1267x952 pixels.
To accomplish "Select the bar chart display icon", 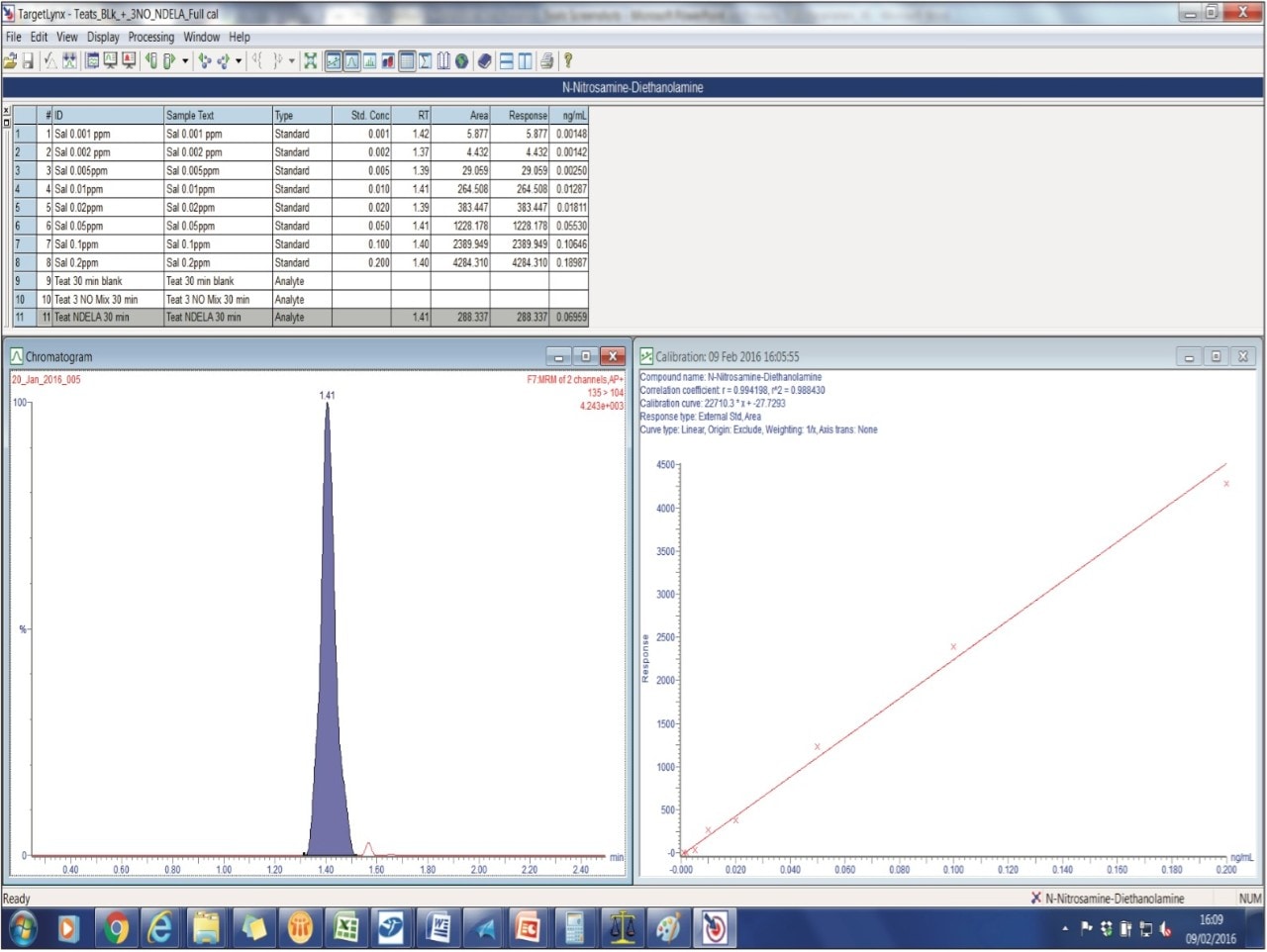I will point(369,60).
